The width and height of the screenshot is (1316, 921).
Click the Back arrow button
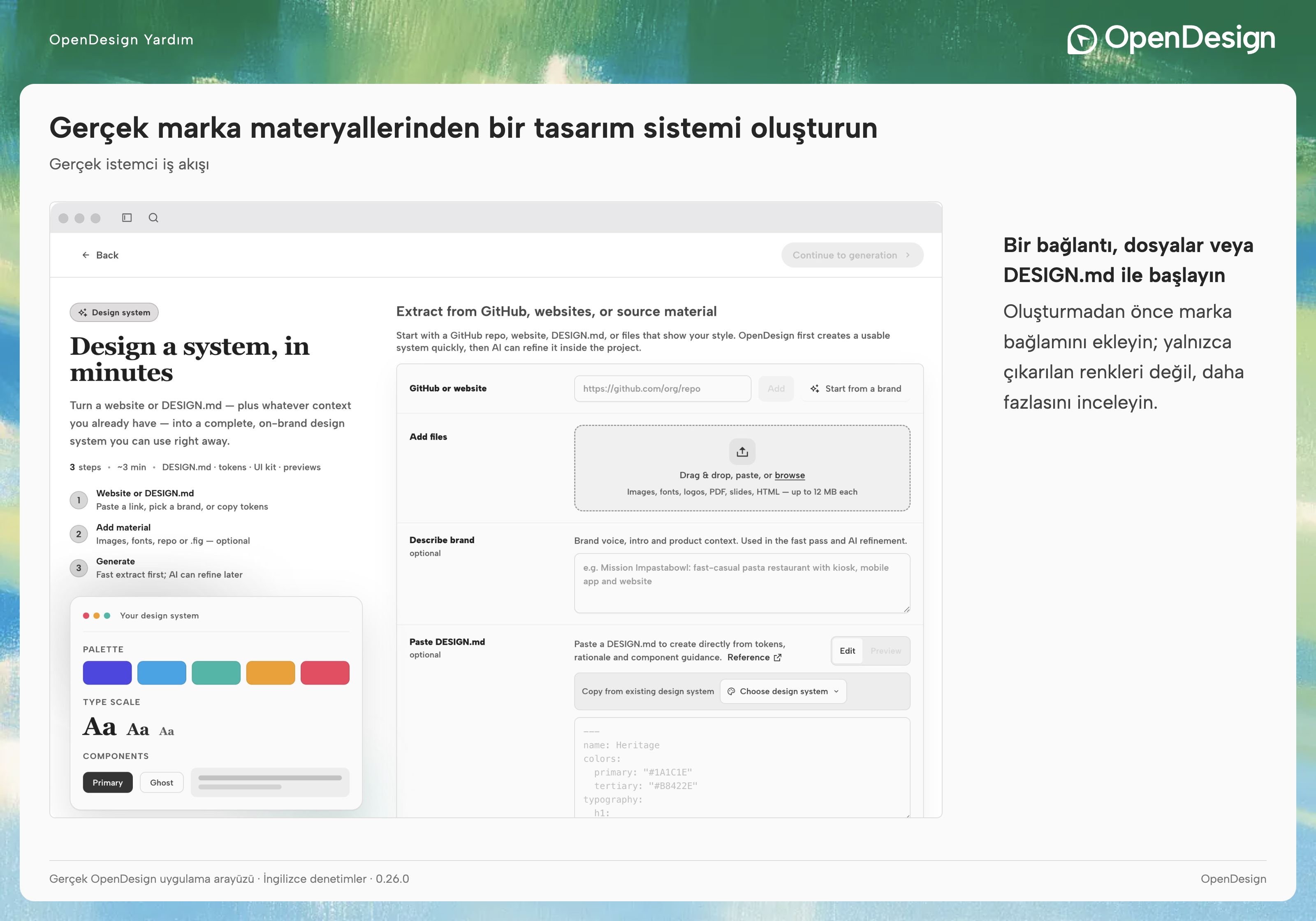click(x=100, y=255)
